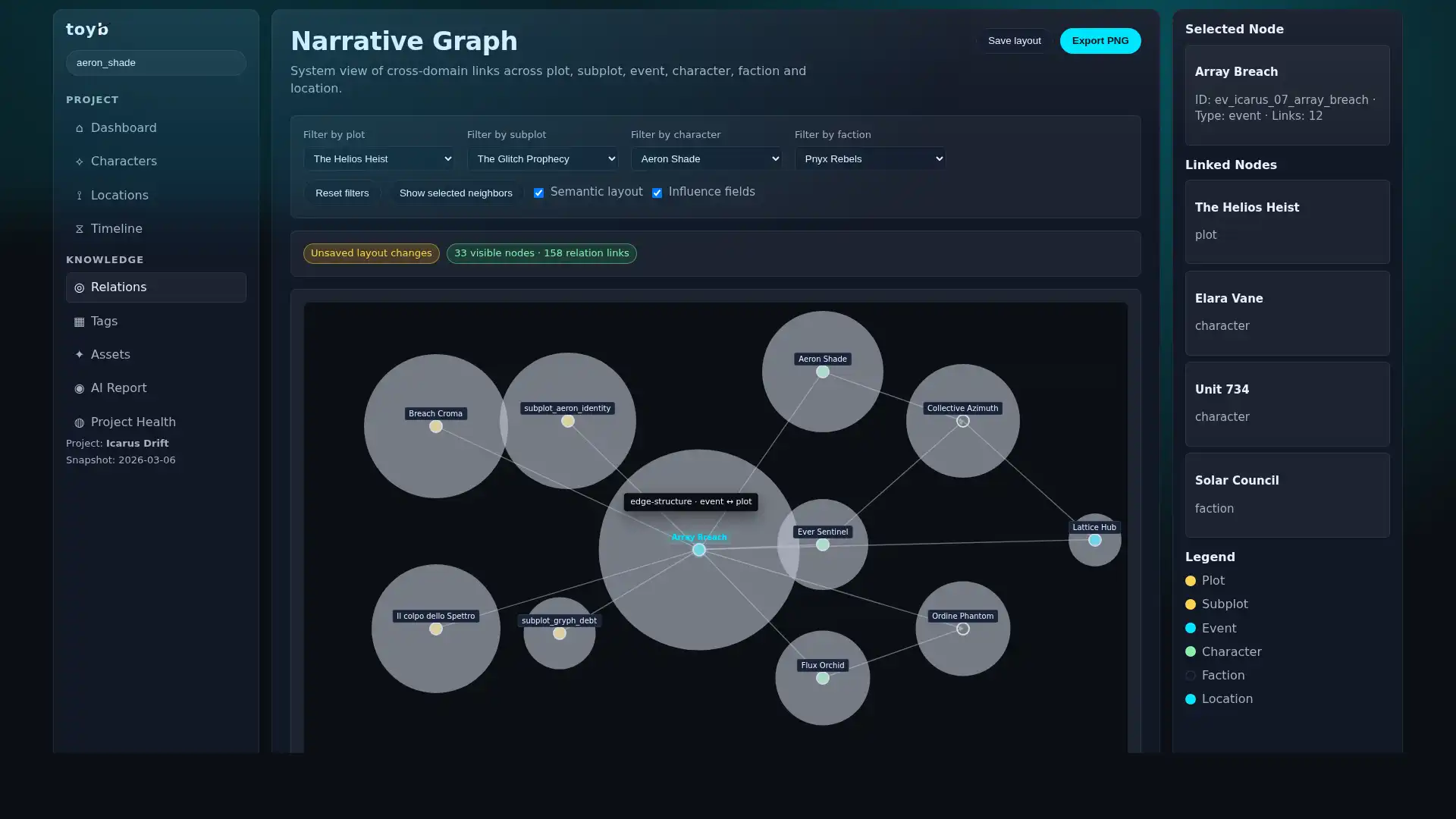Open the Filter by subplot dropdown
The width and height of the screenshot is (1456, 819).
[542, 158]
